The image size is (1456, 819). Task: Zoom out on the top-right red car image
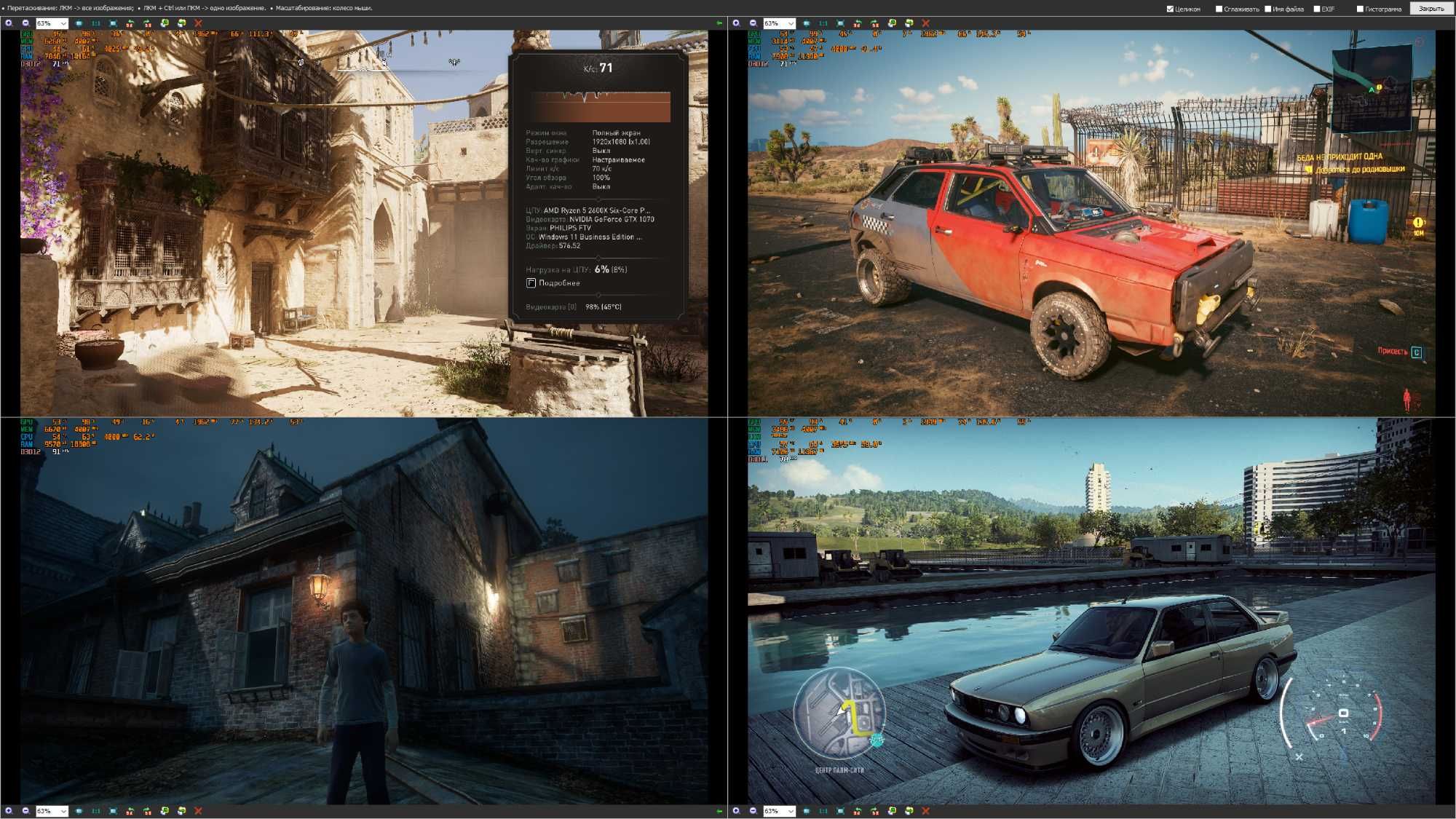(753, 23)
